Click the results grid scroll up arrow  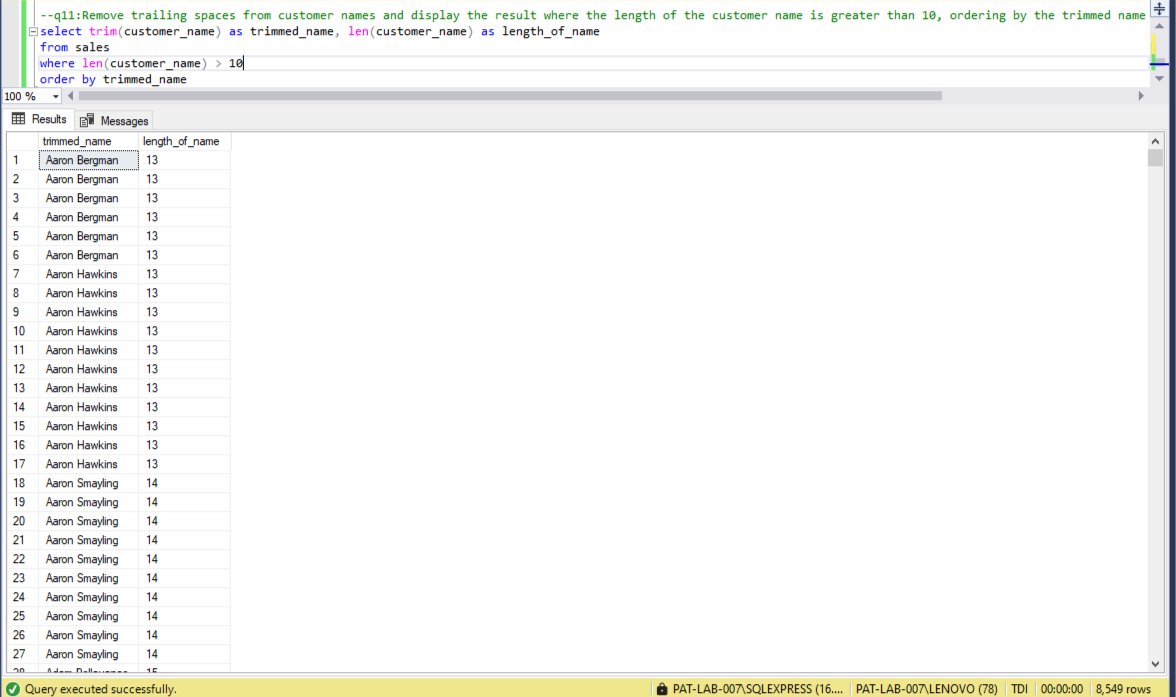coord(1155,141)
